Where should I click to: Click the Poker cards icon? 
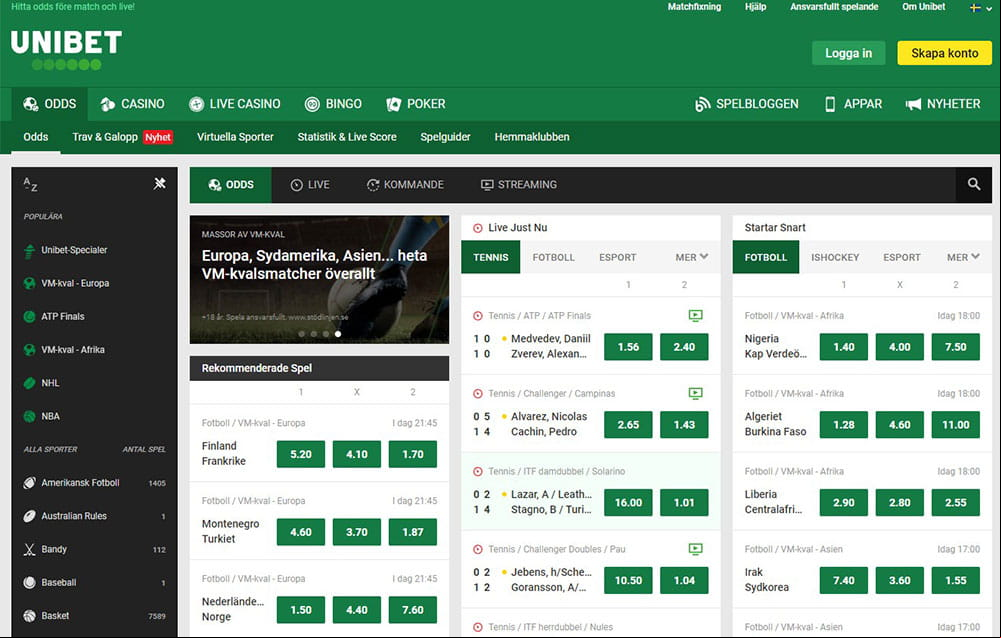tap(393, 104)
